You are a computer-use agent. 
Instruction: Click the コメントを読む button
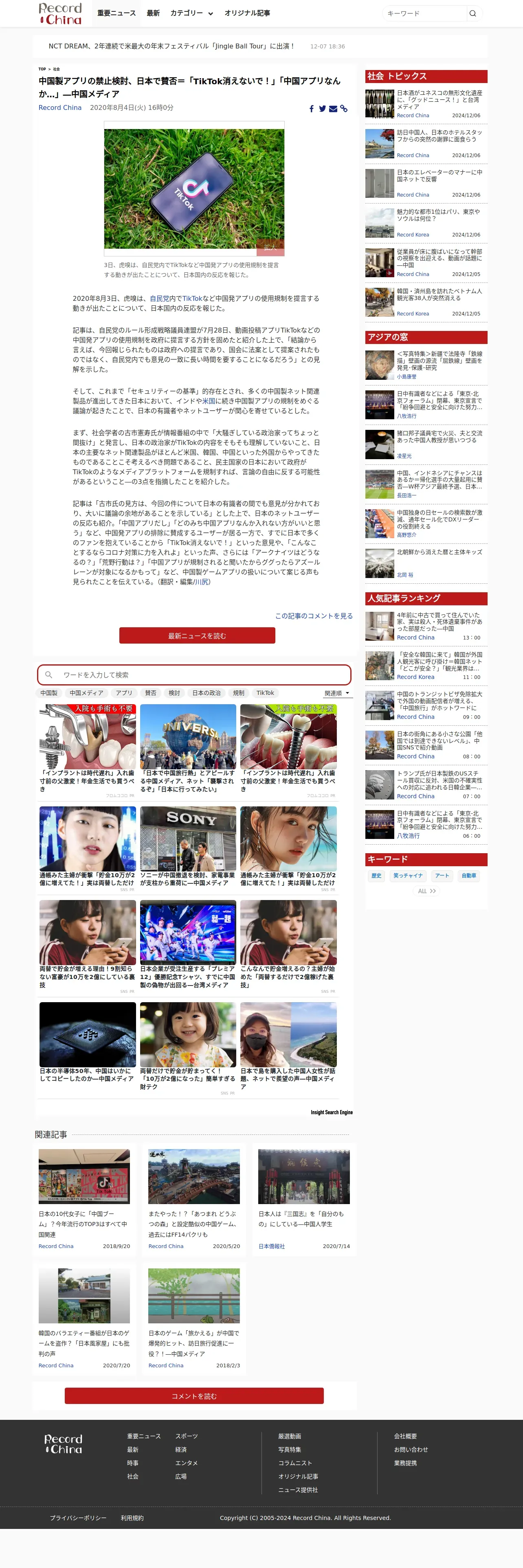[194, 1396]
